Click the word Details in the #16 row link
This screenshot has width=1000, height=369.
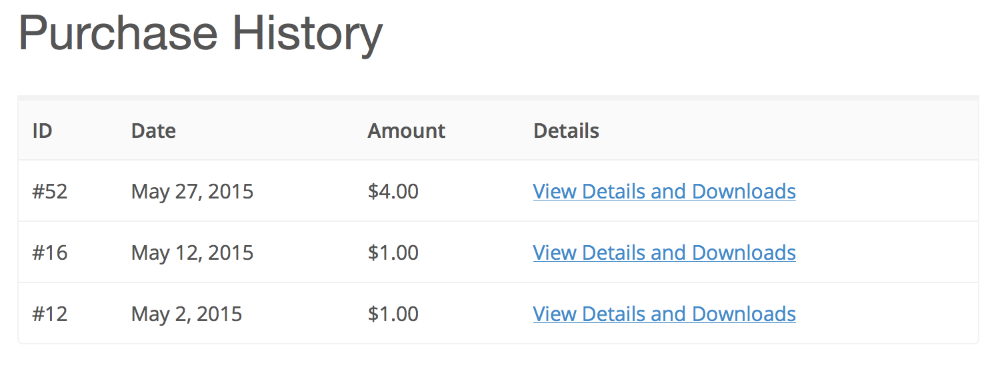(x=614, y=252)
